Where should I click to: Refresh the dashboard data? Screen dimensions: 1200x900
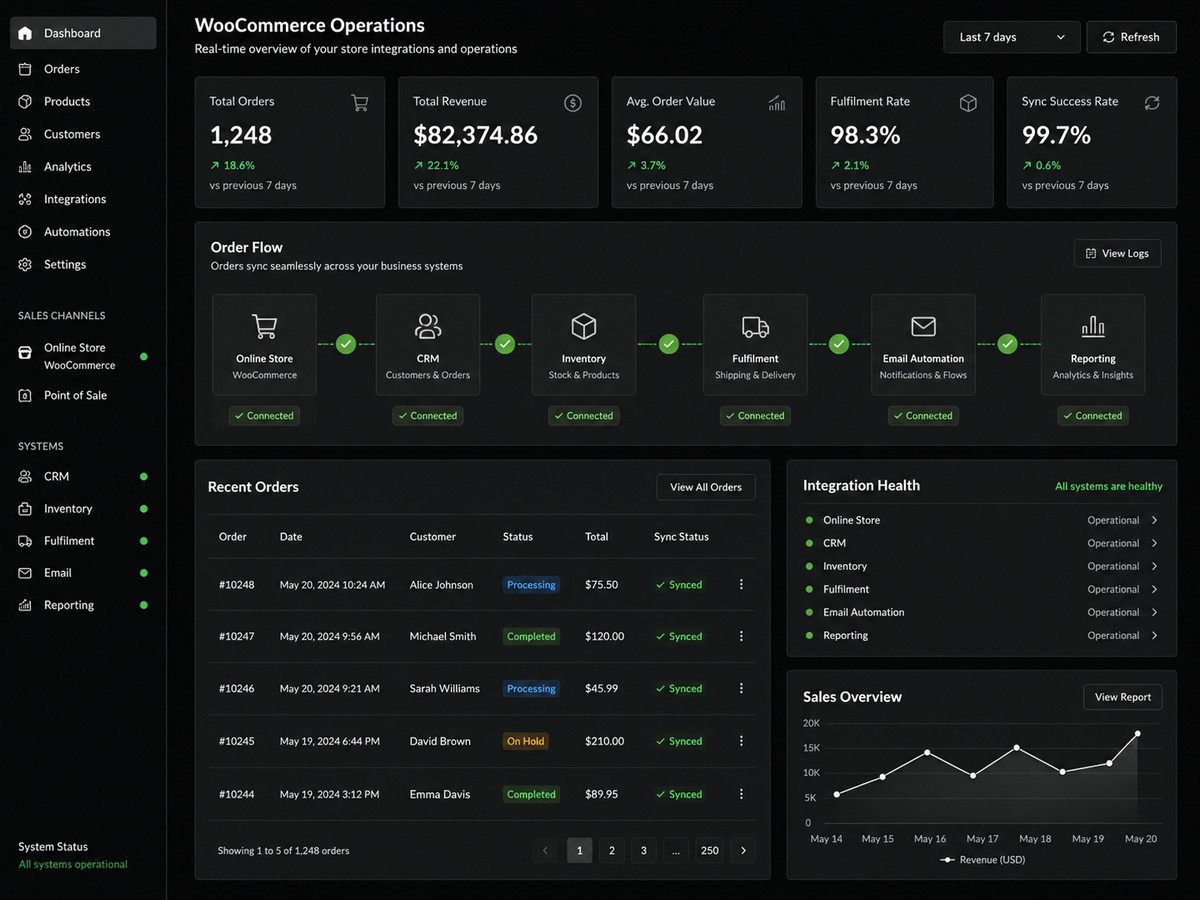(x=1131, y=37)
